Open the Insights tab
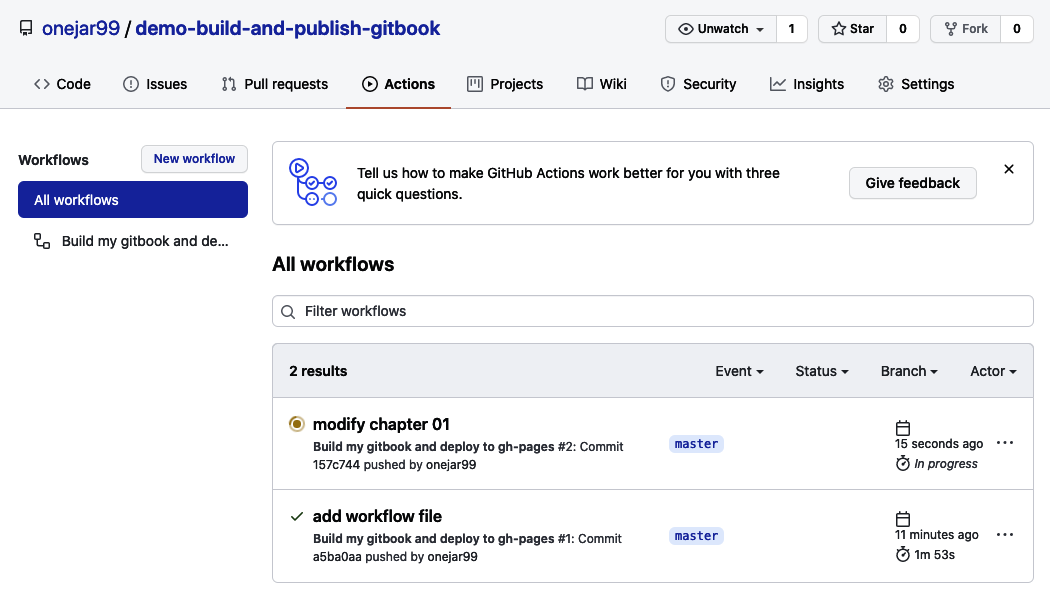This screenshot has width=1050, height=610. (807, 84)
